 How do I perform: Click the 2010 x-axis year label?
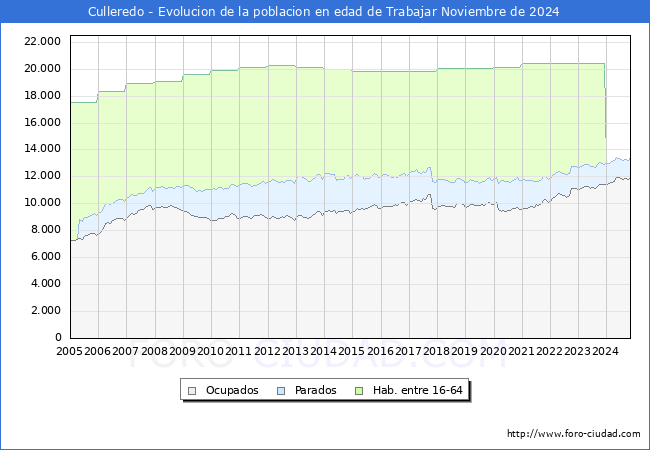(211, 351)
